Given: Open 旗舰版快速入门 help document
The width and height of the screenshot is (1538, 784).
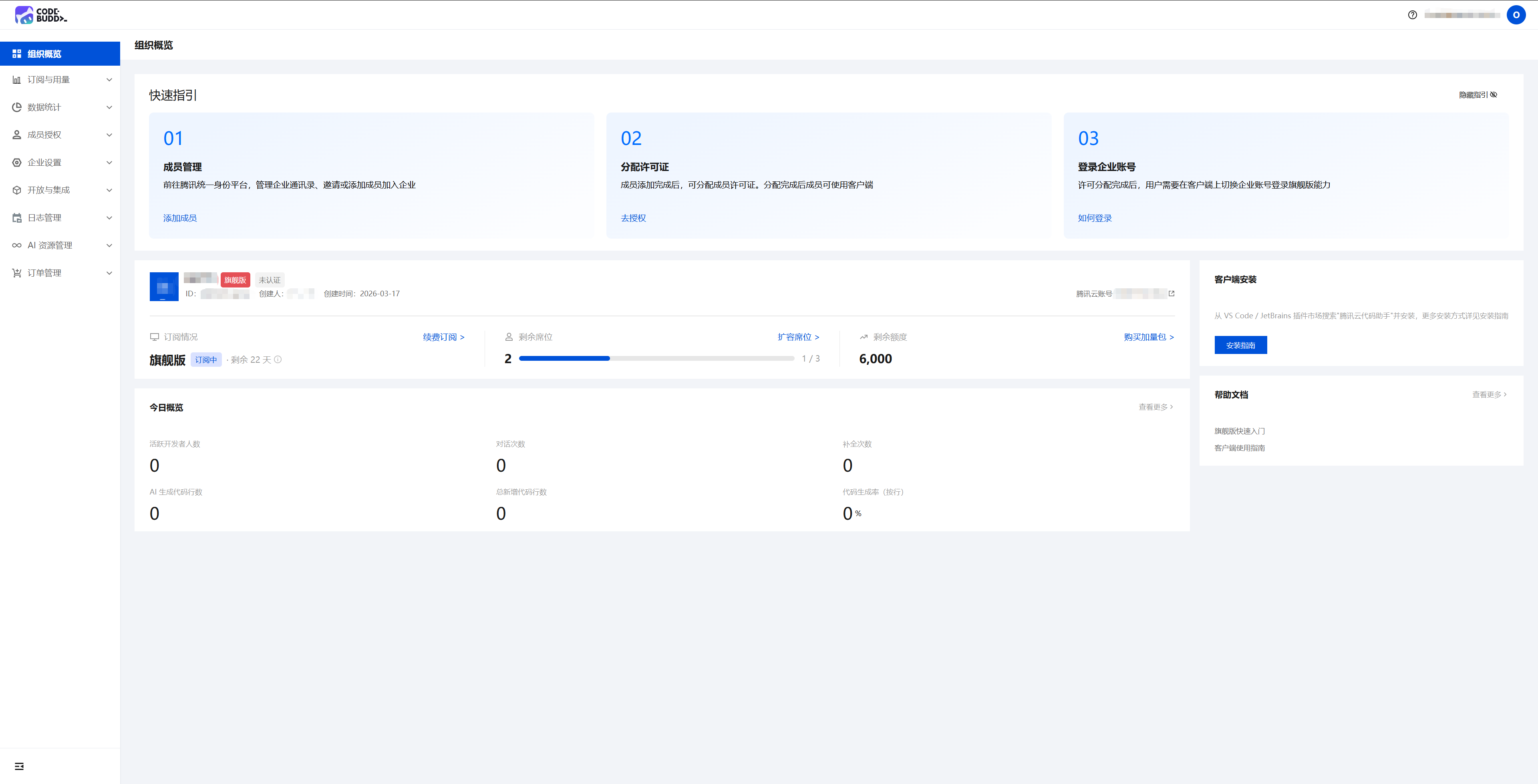Looking at the screenshot, I should pos(1239,431).
